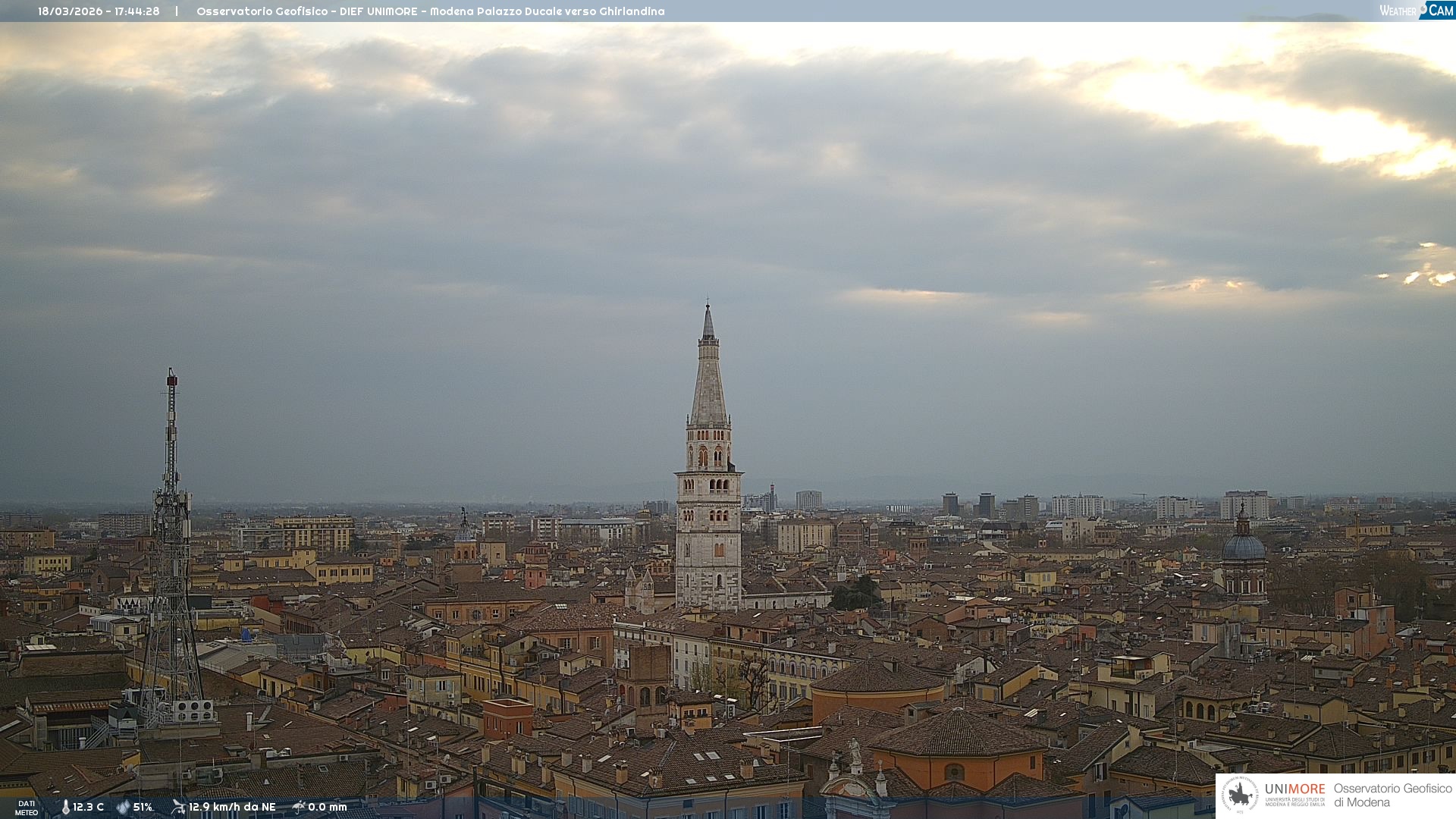Click the 0.0 mm rainfall value
Viewport: 1456px width, 819px height.
(327, 808)
